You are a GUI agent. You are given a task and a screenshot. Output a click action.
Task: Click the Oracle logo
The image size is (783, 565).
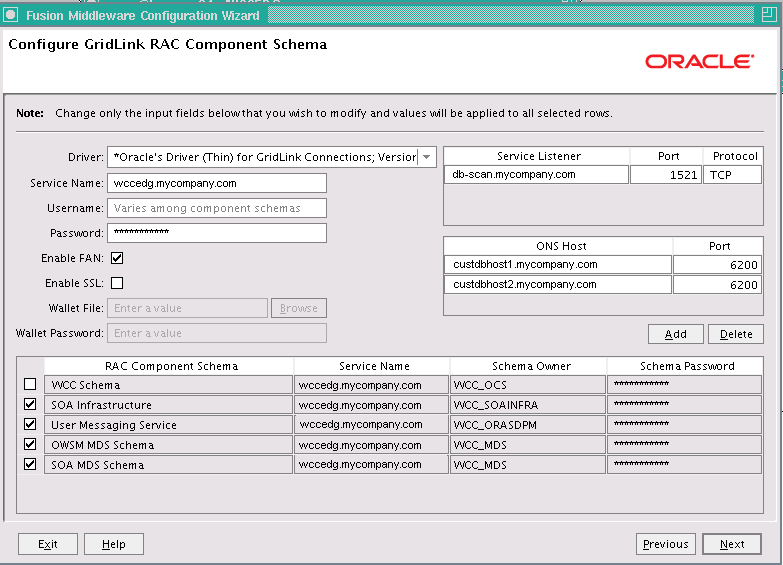tap(699, 61)
